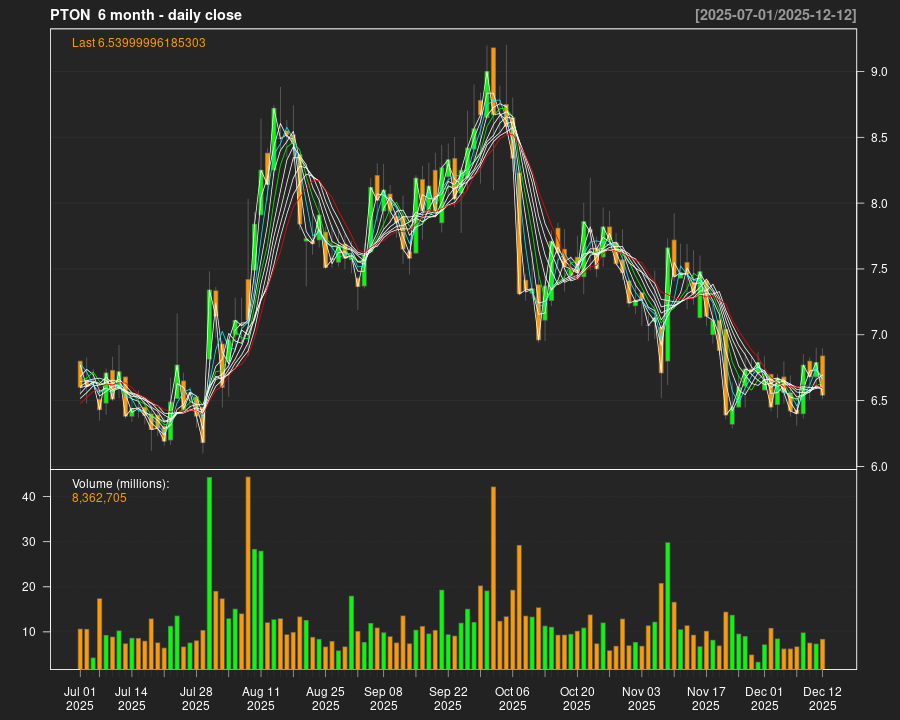The width and height of the screenshot is (900, 720).
Task: Click the Oct 06 2025 date label
Action: click(x=512, y=698)
